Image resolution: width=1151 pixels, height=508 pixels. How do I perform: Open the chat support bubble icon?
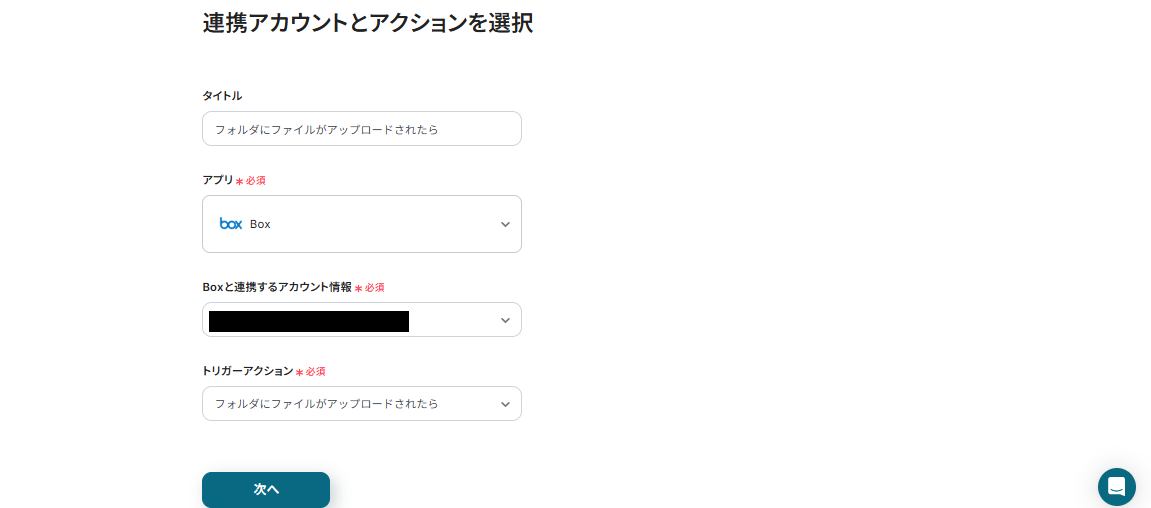tap(1116, 487)
